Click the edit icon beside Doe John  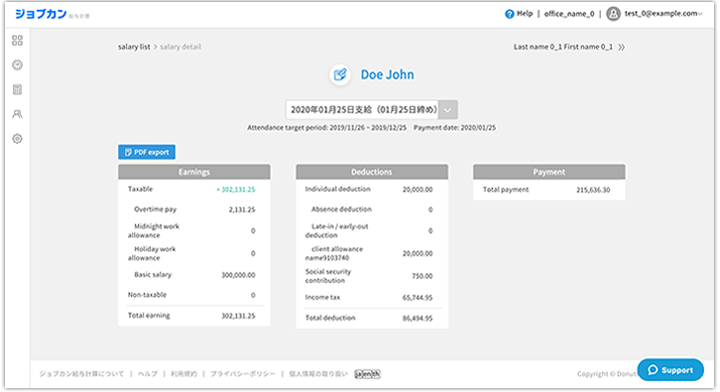pyautogui.click(x=340, y=74)
